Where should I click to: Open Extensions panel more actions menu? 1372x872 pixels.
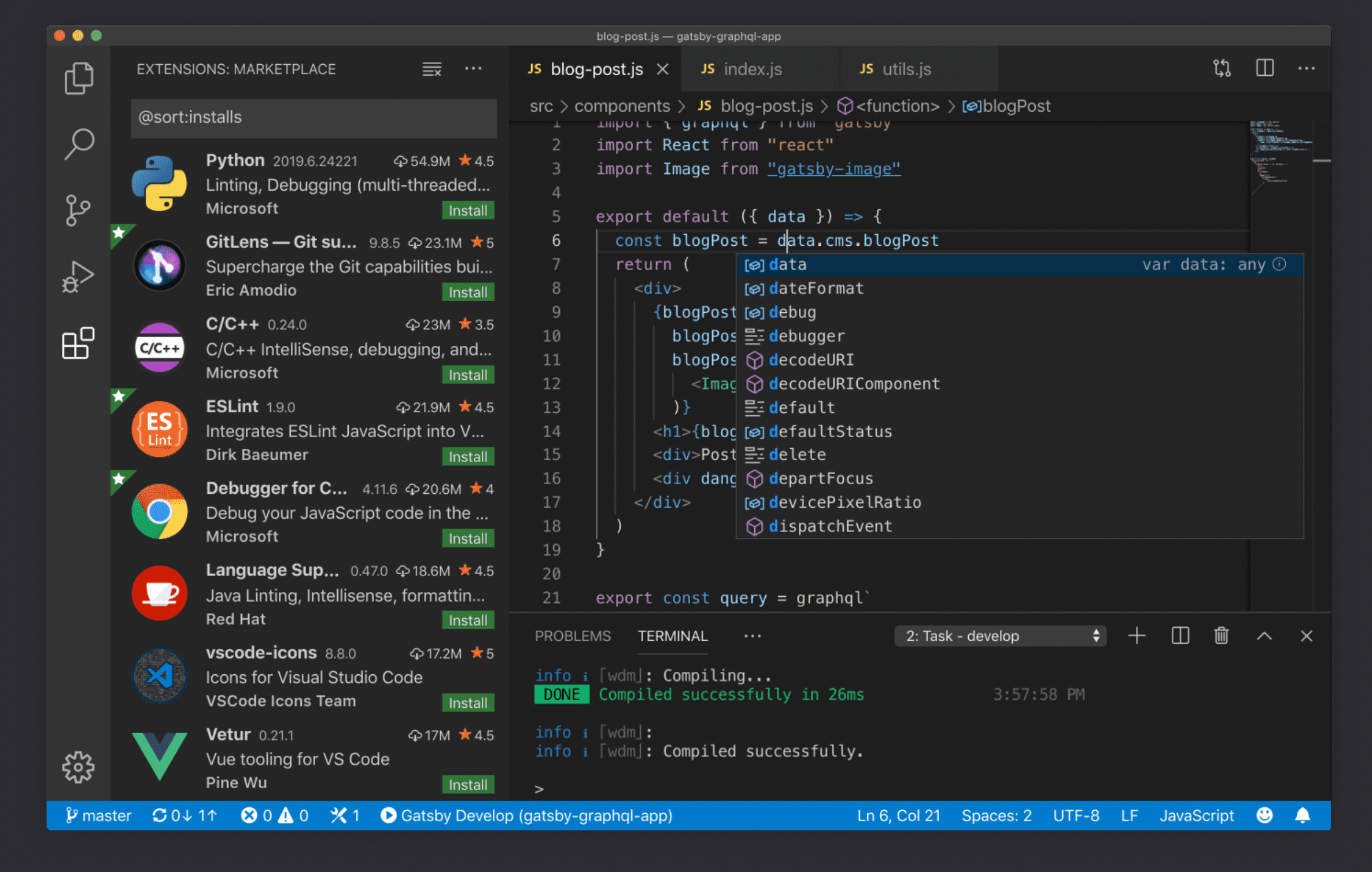[x=473, y=69]
